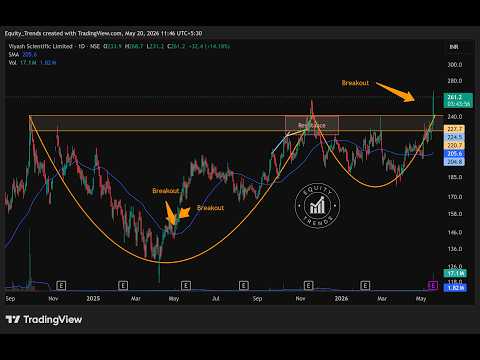Click the green 17.1M volume label
This screenshot has height=360, width=480.
point(455,274)
